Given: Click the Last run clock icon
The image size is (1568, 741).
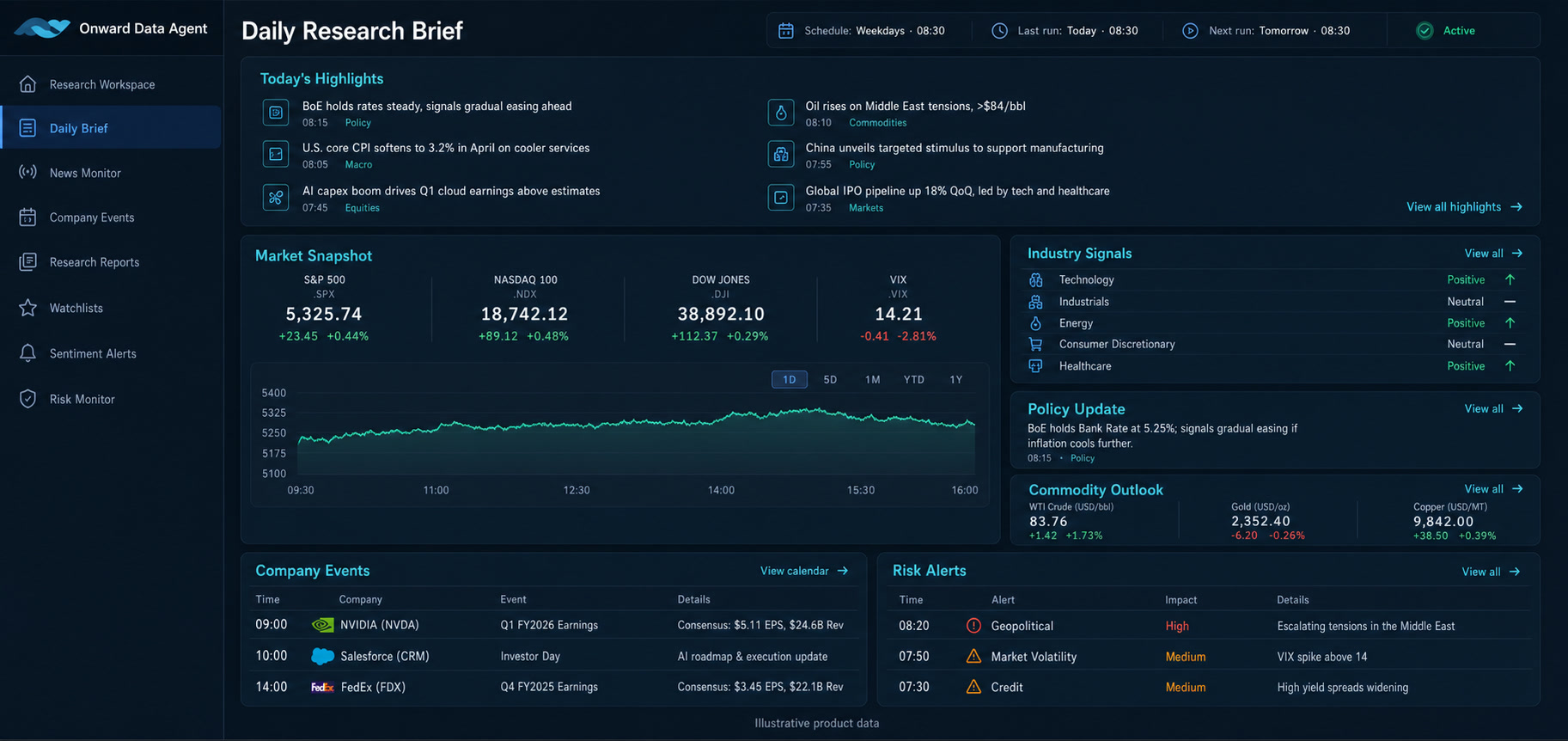Looking at the screenshot, I should pyautogui.click(x=999, y=31).
